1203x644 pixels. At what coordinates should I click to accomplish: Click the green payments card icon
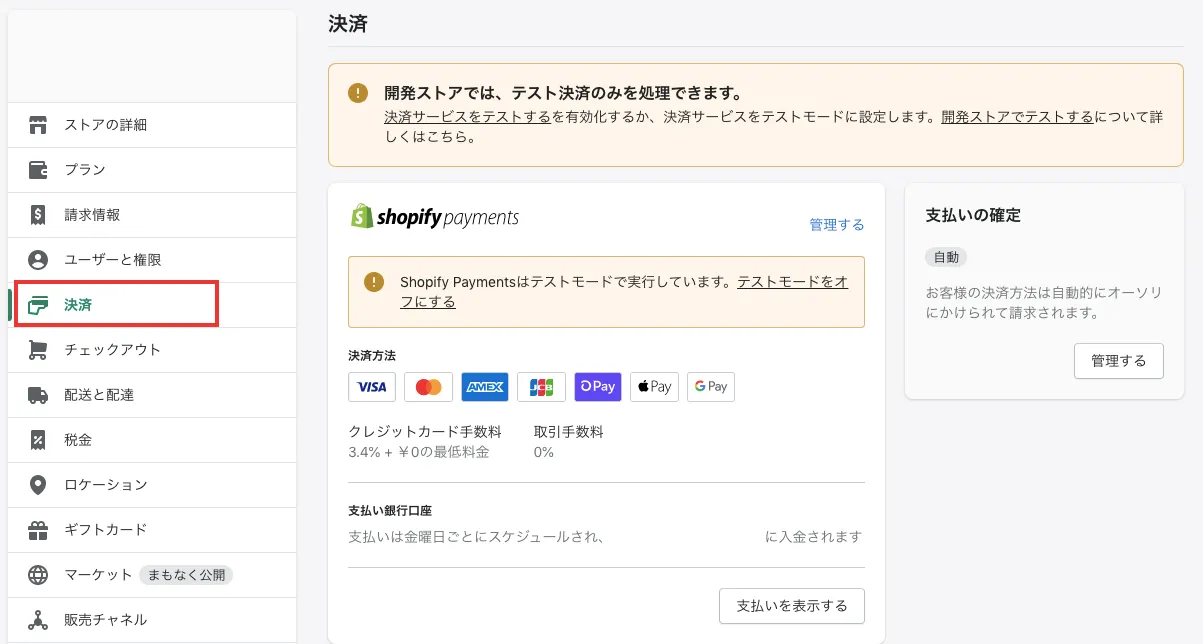(x=38, y=305)
